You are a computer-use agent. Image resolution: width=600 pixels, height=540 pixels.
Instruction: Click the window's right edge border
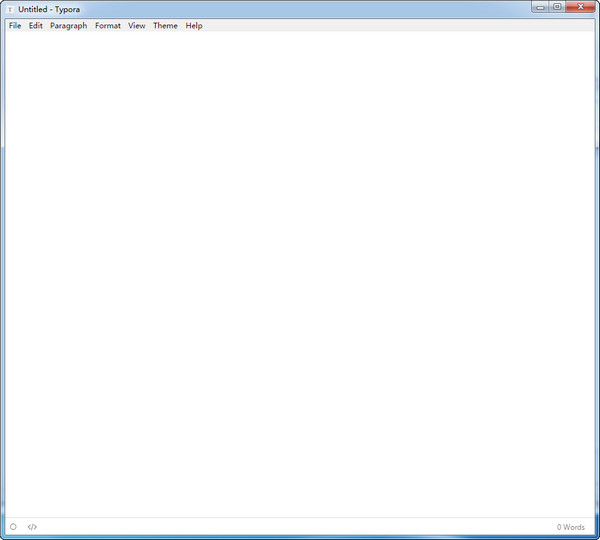tap(597, 270)
